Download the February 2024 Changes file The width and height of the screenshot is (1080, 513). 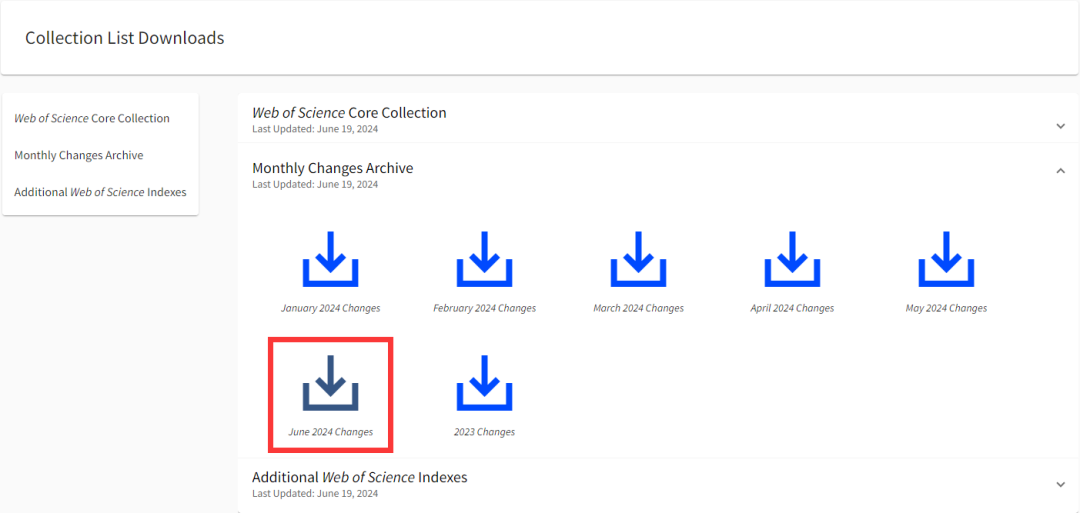click(x=484, y=260)
